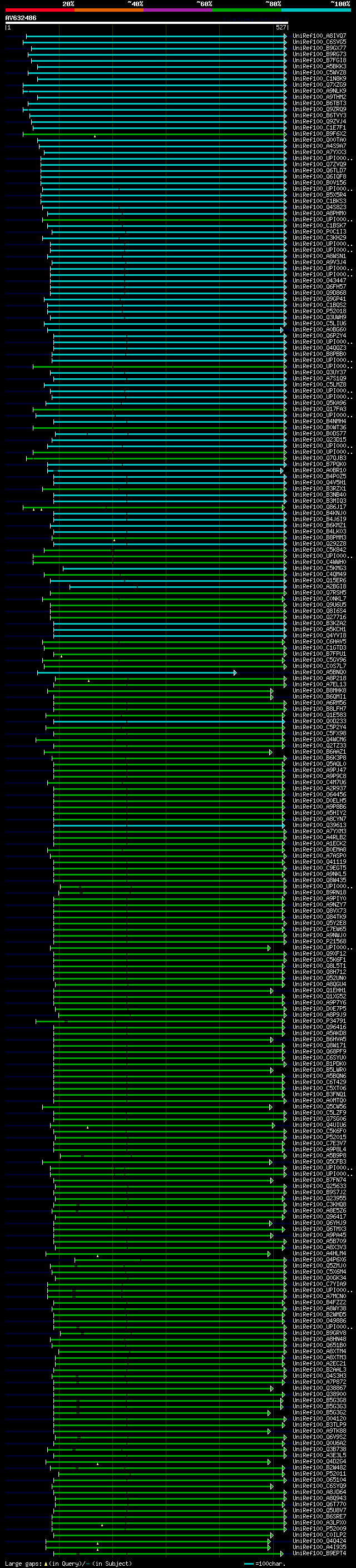Click the query end position 527
The image size is (356, 1568).
click(x=280, y=27)
